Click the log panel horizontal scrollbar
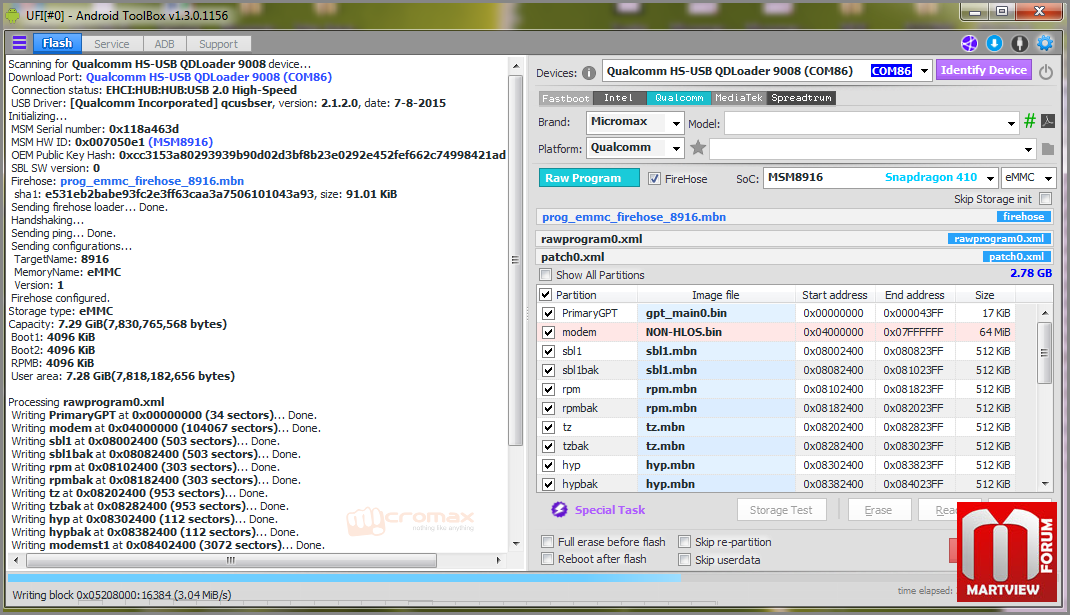The width and height of the screenshot is (1070, 615). click(x=231, y=560)
